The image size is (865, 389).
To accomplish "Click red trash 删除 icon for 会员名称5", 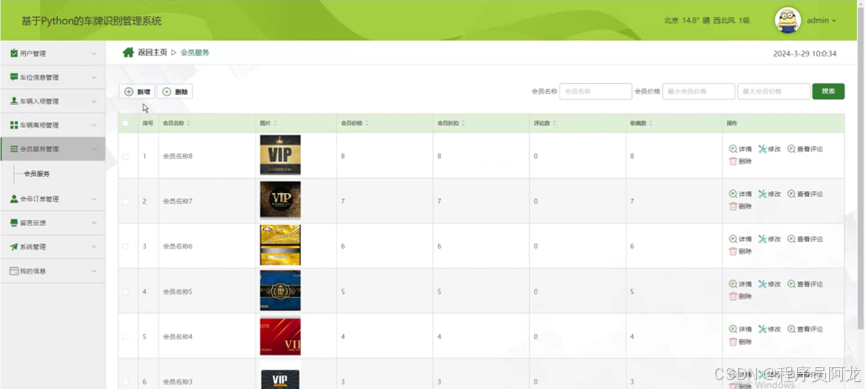I will click(x=733, y=296).
